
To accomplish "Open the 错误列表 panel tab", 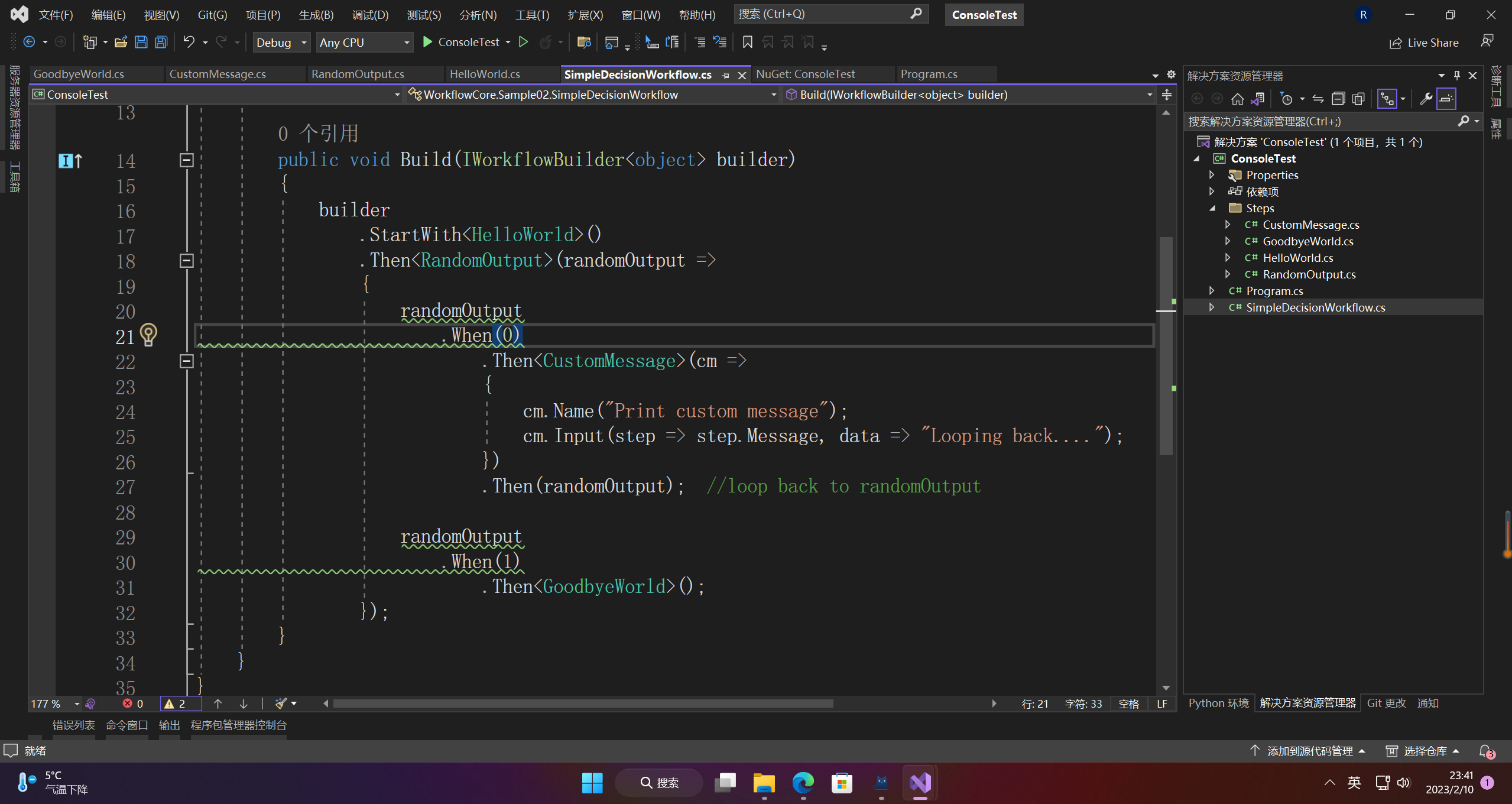I will click(x=73, y=725).
